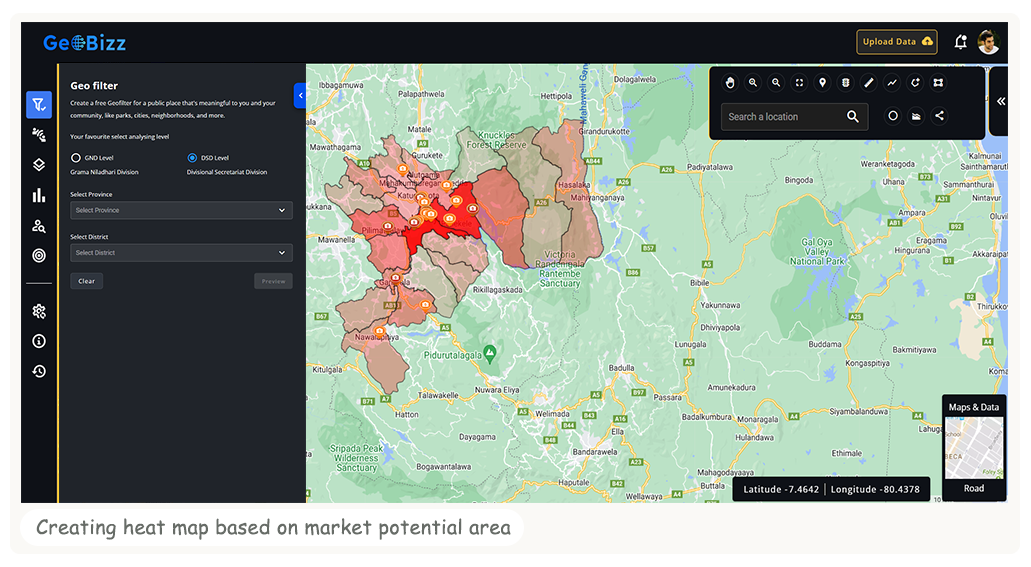
Task: Click the Nuwara Eliya map label
Action: (497, 389)
